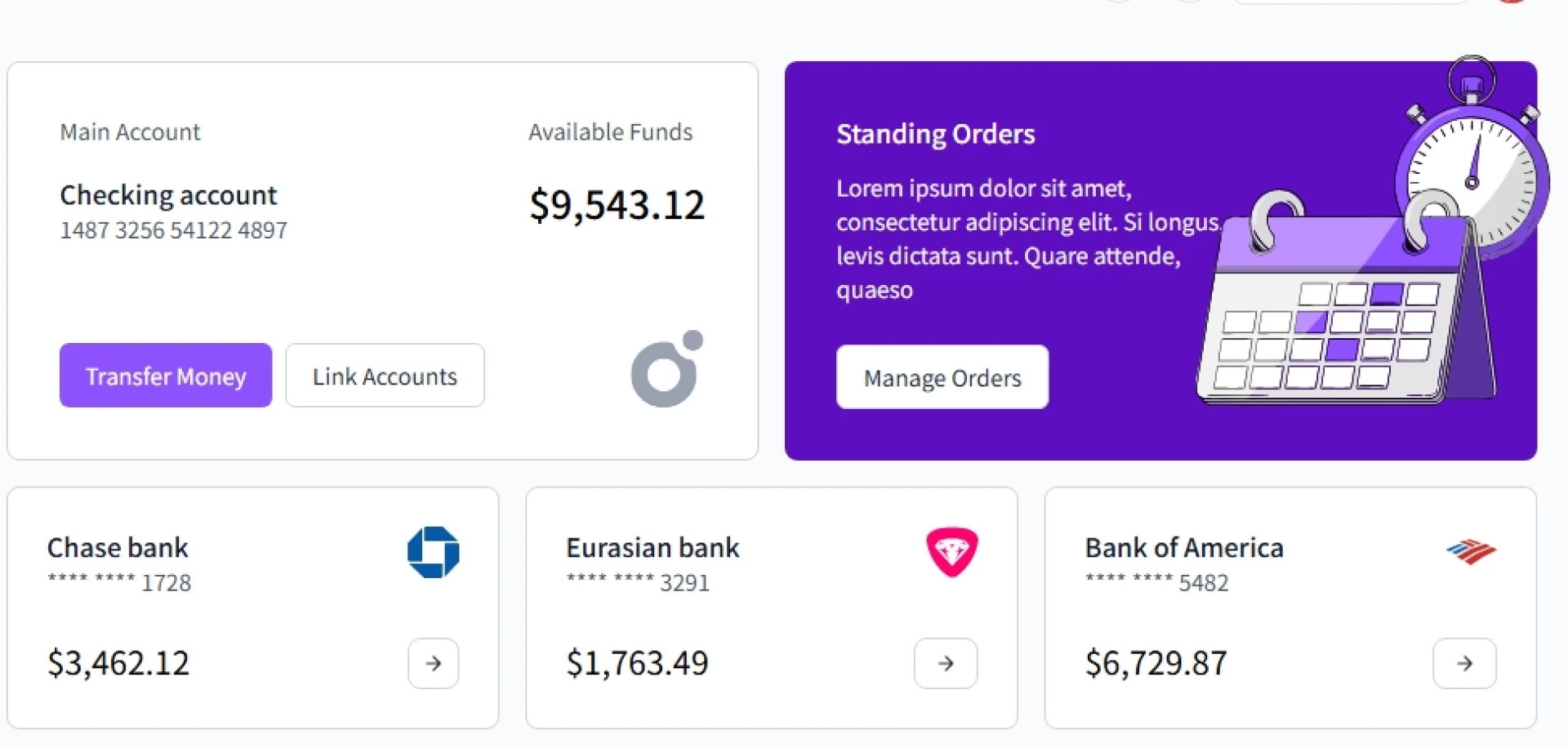Select the Eurasian bank diamond logo
1568x748 pixels.
point(952,552)
